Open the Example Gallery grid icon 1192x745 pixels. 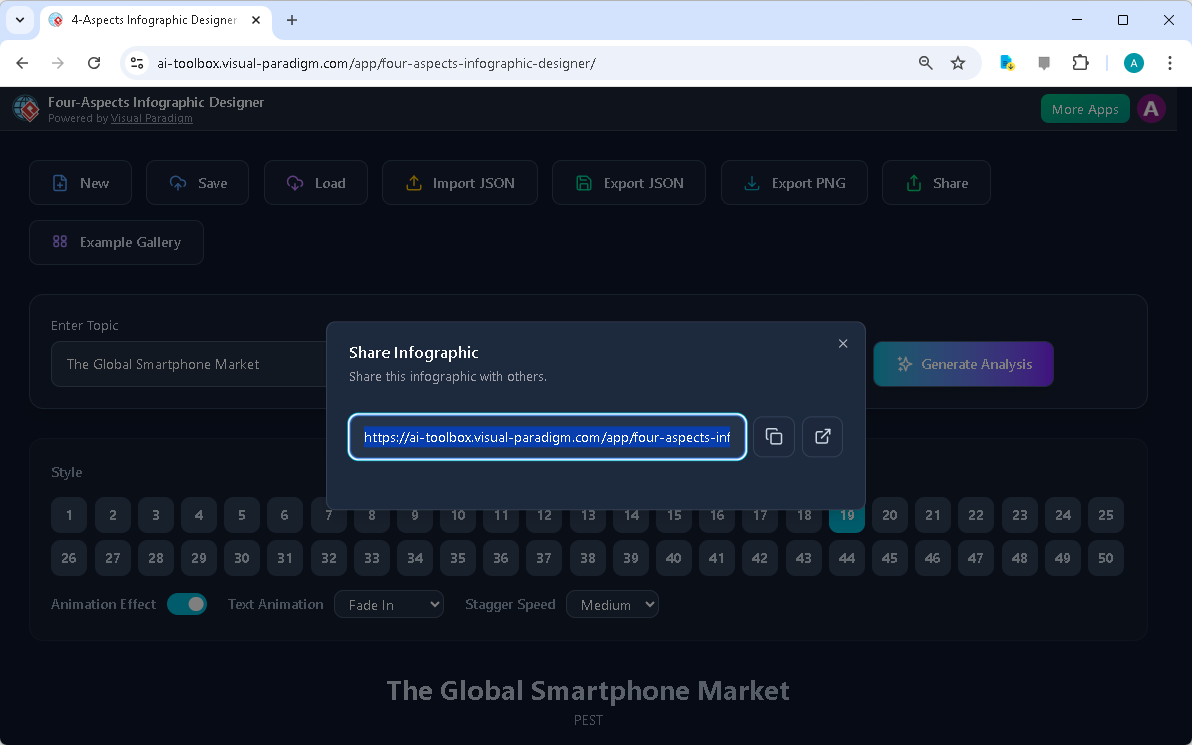pyautogui.click(x=60, y=242)
